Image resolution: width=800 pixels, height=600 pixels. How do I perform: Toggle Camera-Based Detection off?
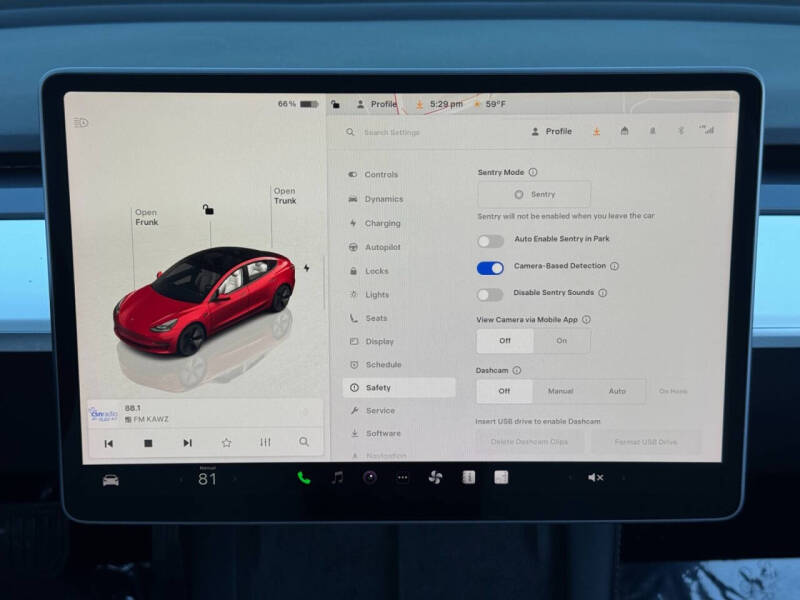[489, 267]
